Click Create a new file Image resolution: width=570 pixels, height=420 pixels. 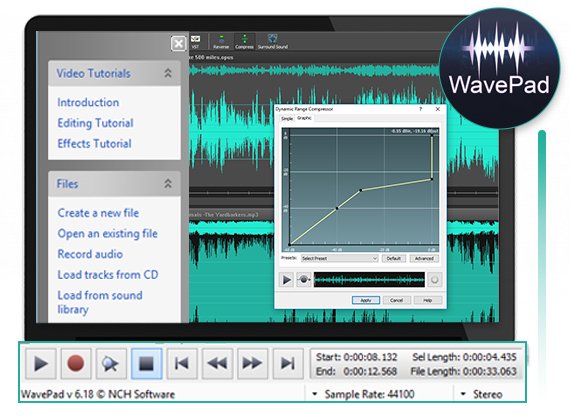pos(98,213)
